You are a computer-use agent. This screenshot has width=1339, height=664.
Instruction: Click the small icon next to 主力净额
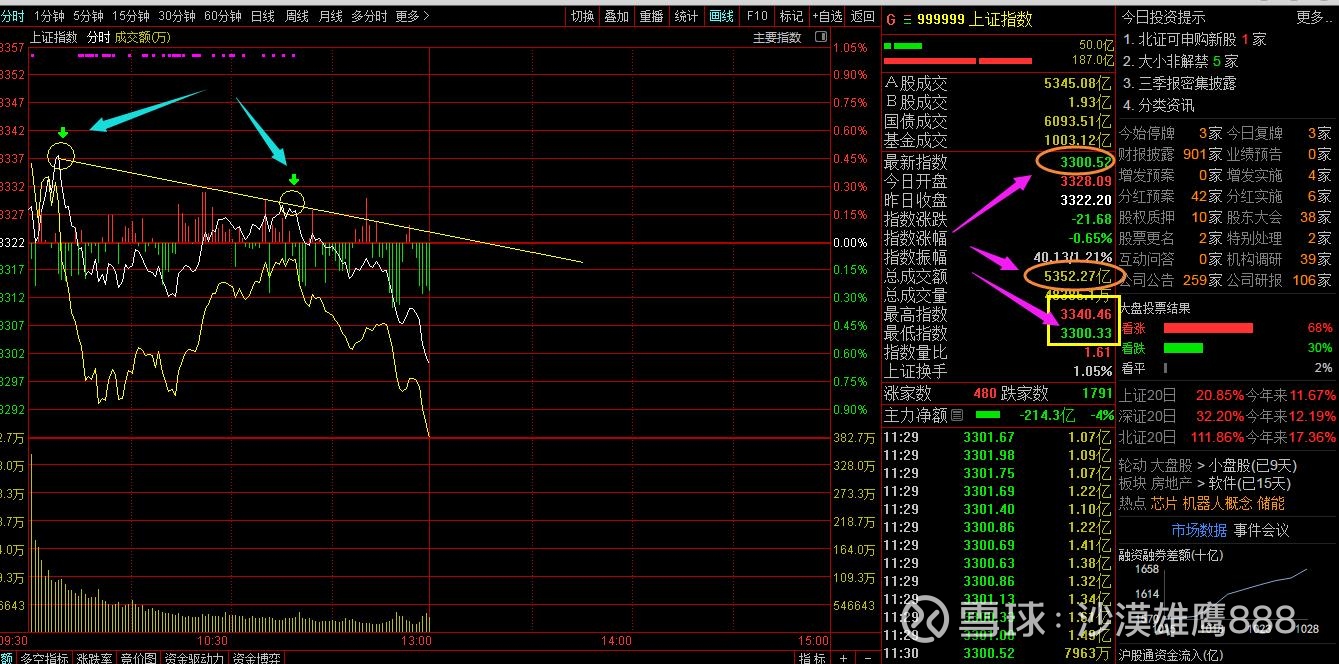click(958, 415)
